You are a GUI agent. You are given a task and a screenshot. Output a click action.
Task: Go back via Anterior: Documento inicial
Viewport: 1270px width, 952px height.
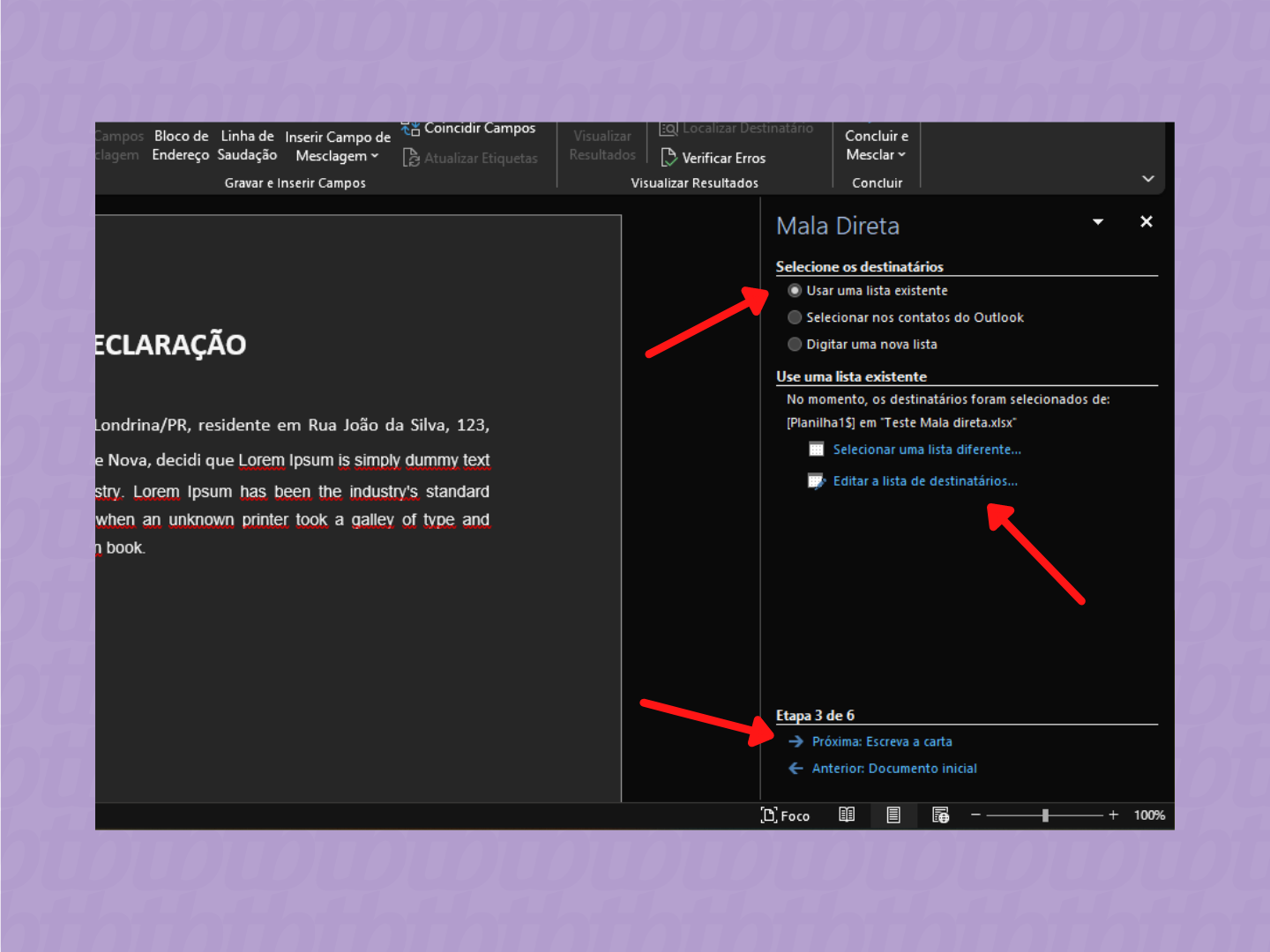pyautogui.click(x=893, y=768)
